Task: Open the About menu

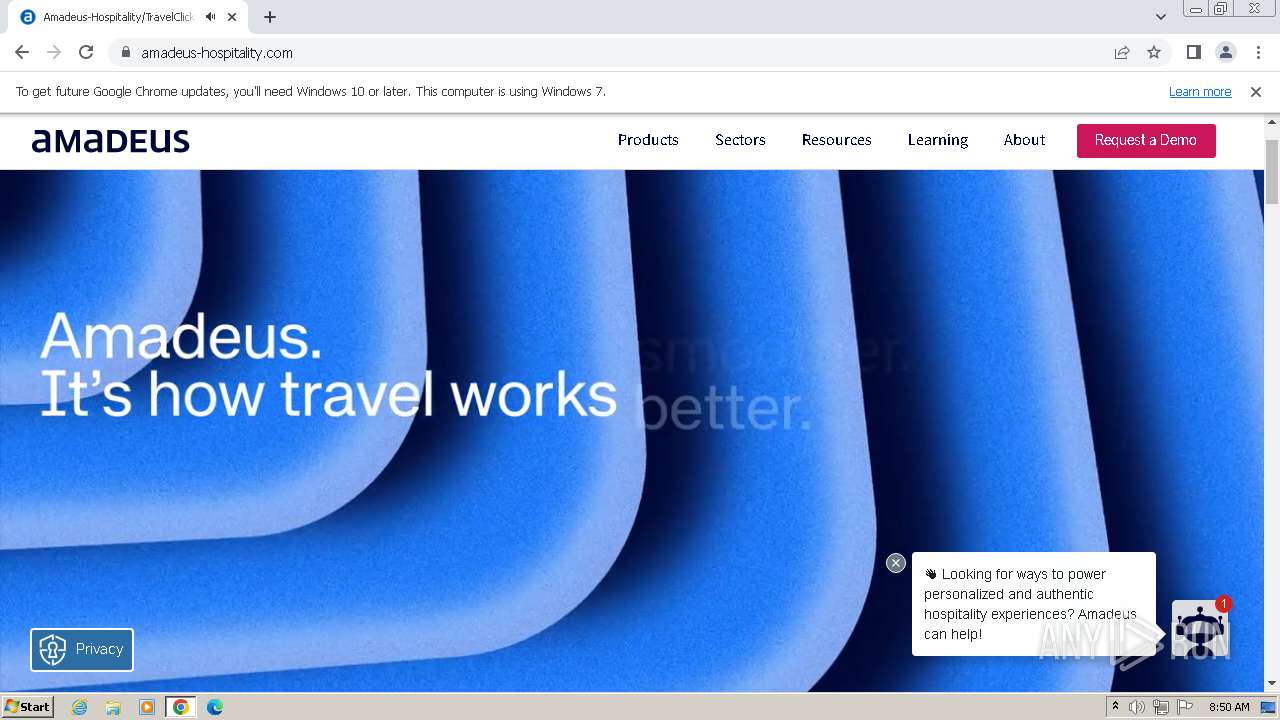Action: click(1024, 140)
